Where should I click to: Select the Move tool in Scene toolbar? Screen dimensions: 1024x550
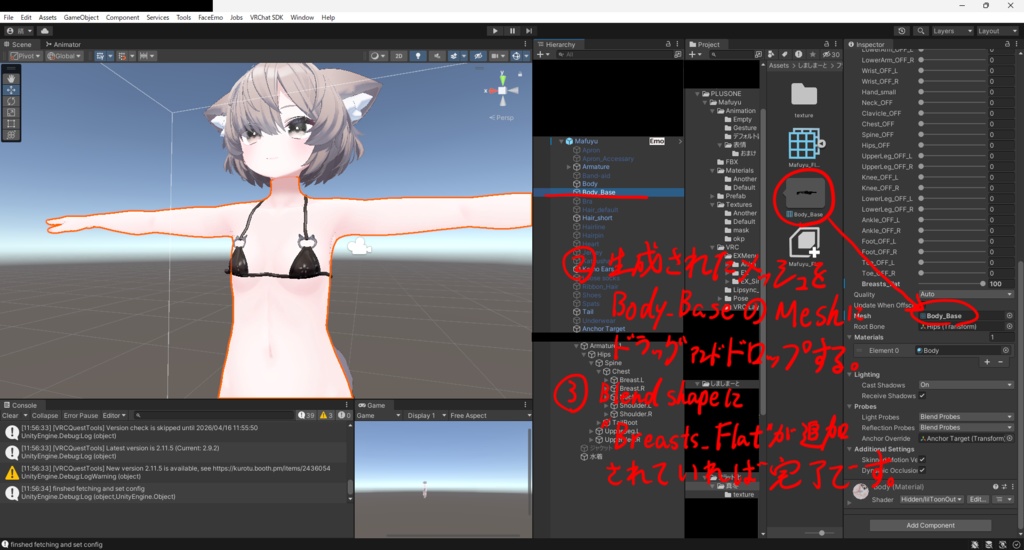pyautogui.click(x=11, y=89)
